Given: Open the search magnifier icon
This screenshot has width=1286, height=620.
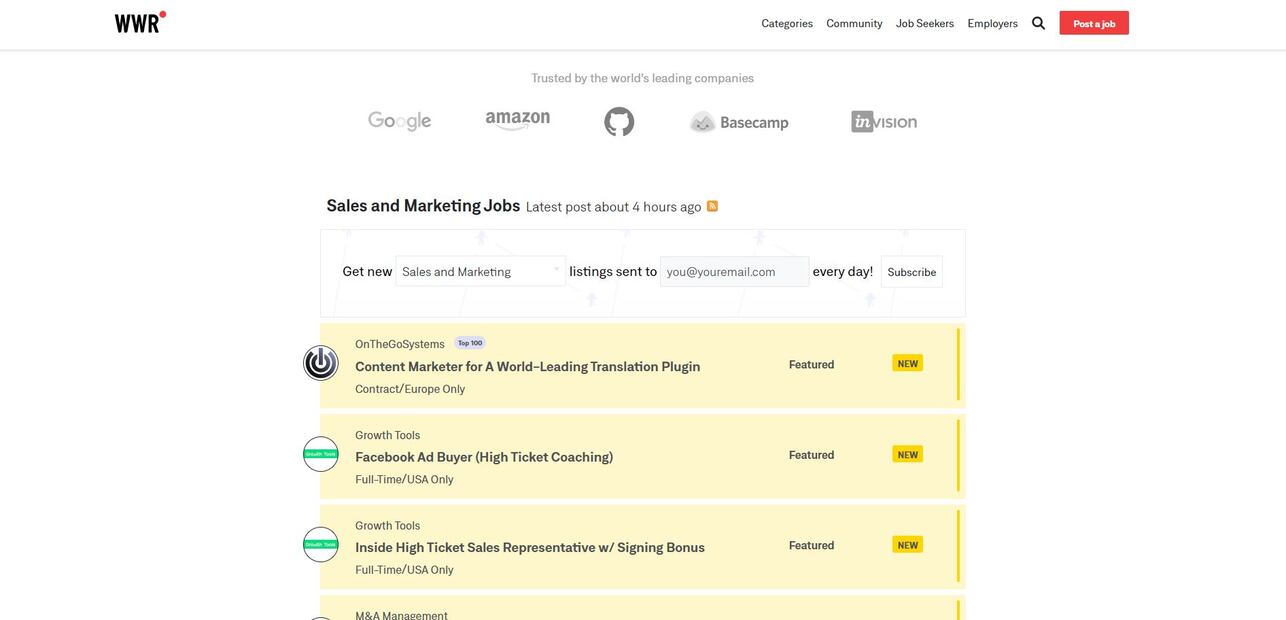Looking at the screenshot, I should click(x=1038, y=23).
